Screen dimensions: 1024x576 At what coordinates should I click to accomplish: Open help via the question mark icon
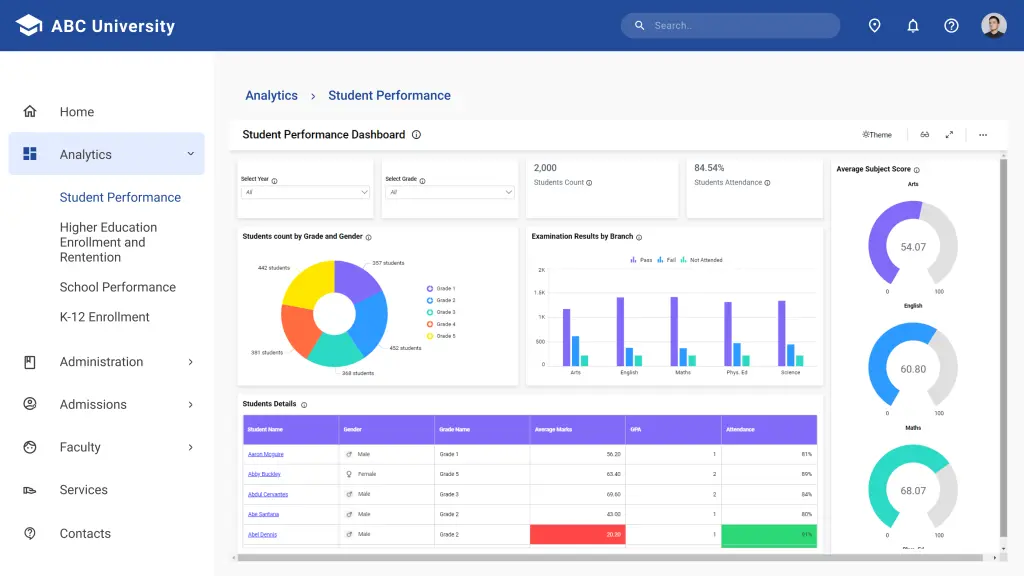click(951, 25)
